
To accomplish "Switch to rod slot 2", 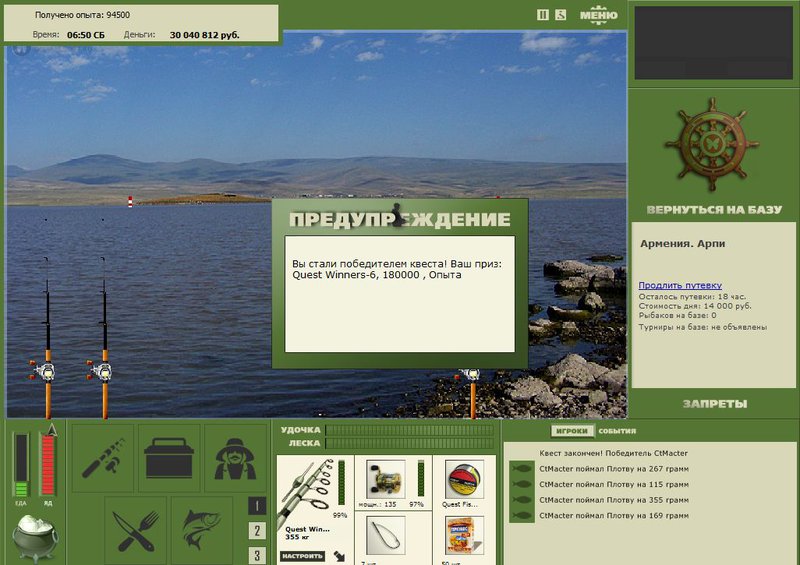I will pyautogui.click(x=257, y=530).
